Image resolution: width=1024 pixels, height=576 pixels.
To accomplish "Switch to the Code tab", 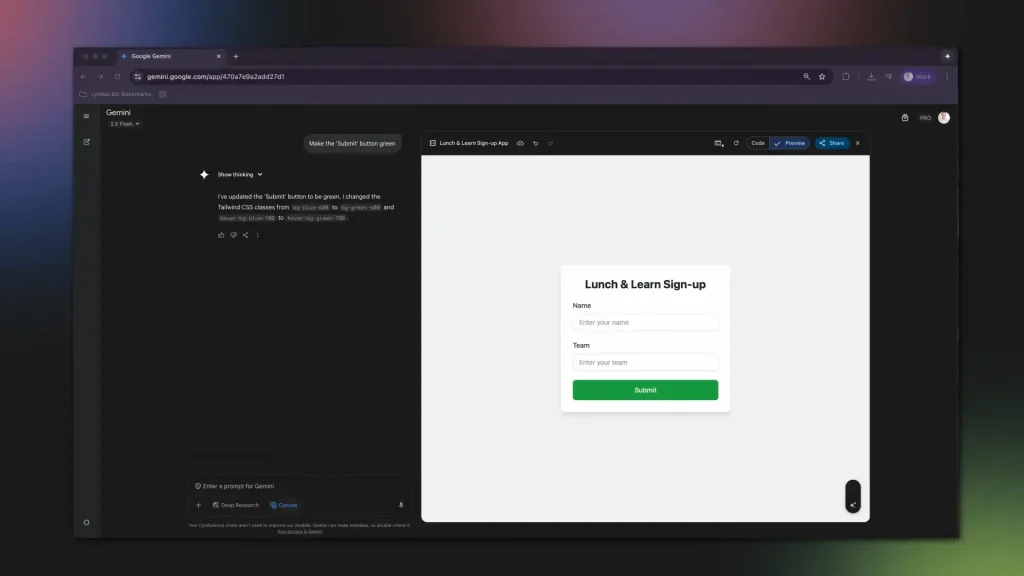I will tap(757, 143).
